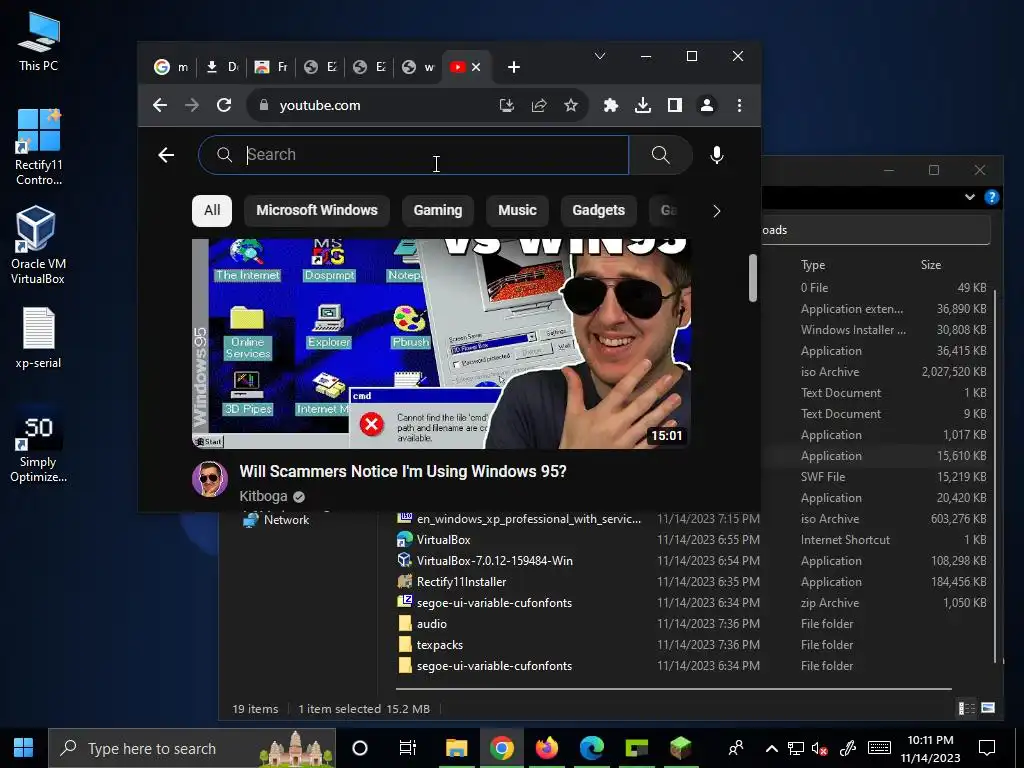This screenshot has width=1024, height=768.
Task: Open Microsoft Edge from taskbar
Action: click(592, 748)
